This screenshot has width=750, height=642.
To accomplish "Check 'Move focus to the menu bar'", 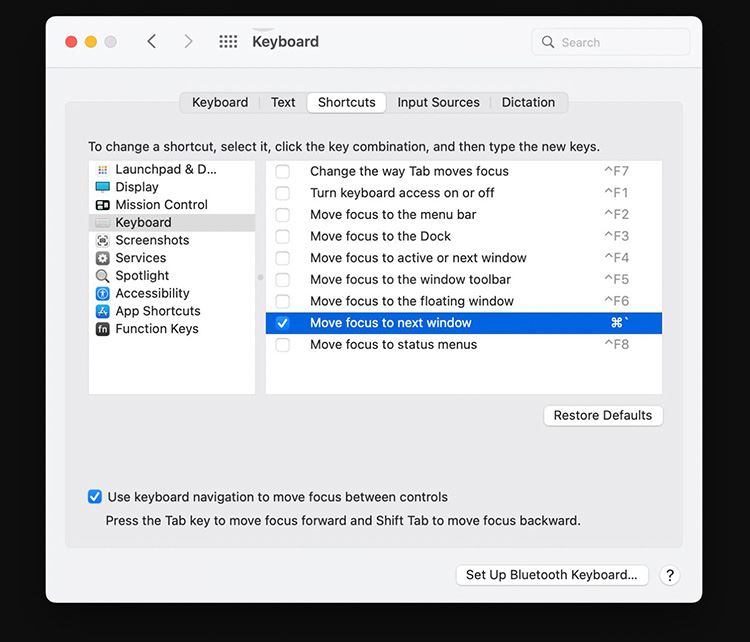I will 283,214.
